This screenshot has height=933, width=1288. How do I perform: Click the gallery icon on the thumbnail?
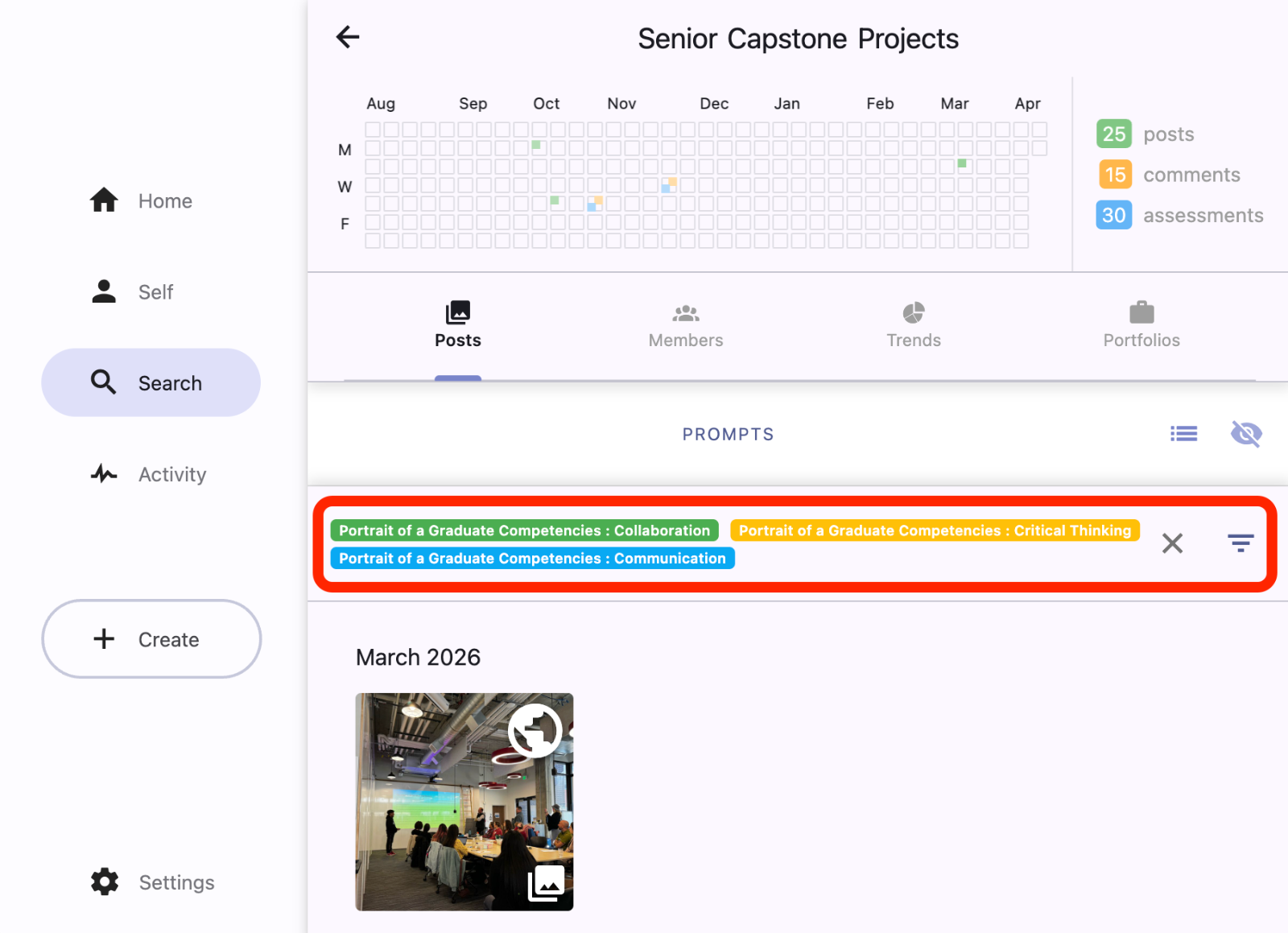[x=546, y=884]
